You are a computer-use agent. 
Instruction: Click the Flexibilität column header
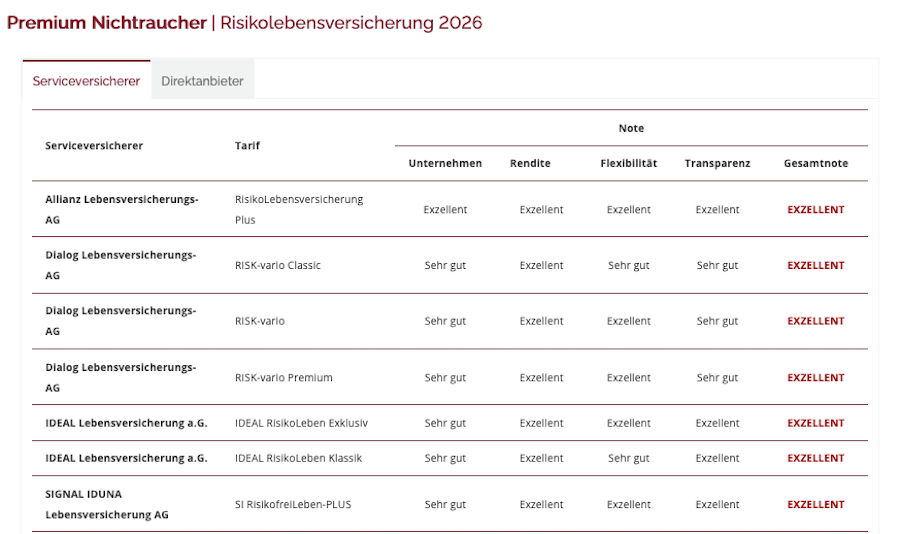628,163
